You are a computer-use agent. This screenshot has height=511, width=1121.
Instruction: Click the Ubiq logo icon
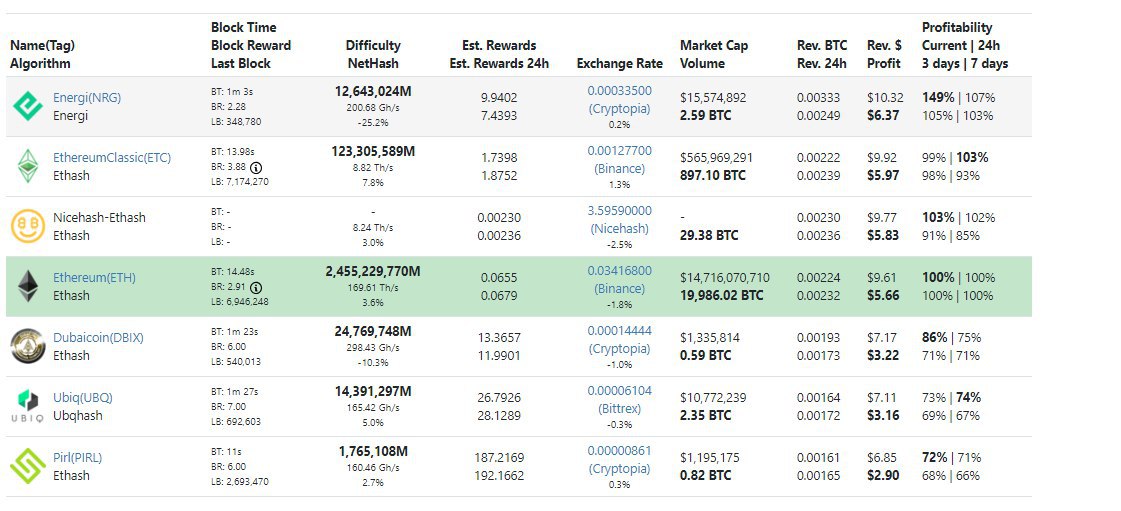point(28,406)
